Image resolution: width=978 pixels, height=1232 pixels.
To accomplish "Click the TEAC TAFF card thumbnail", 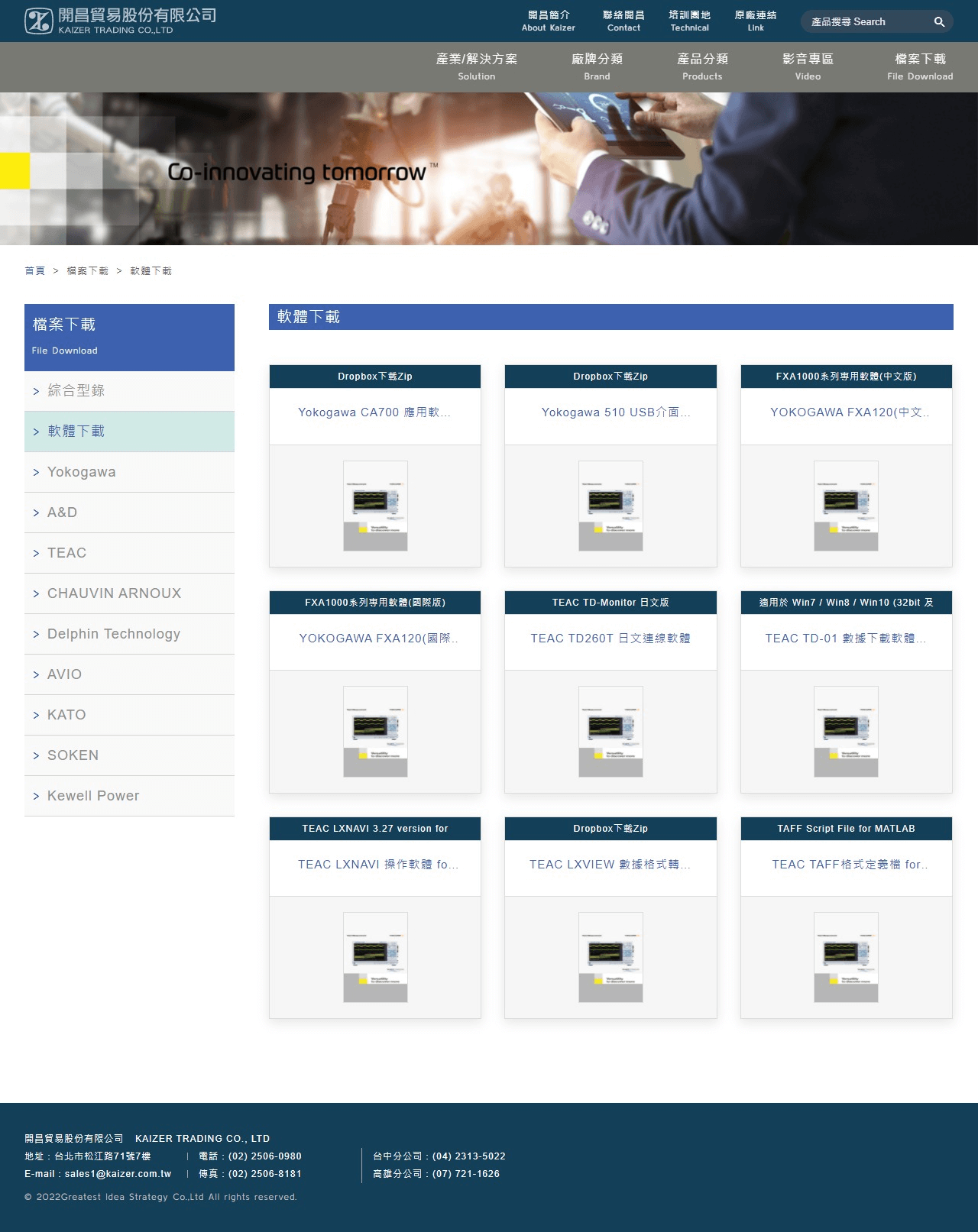I will pos(846,957).
